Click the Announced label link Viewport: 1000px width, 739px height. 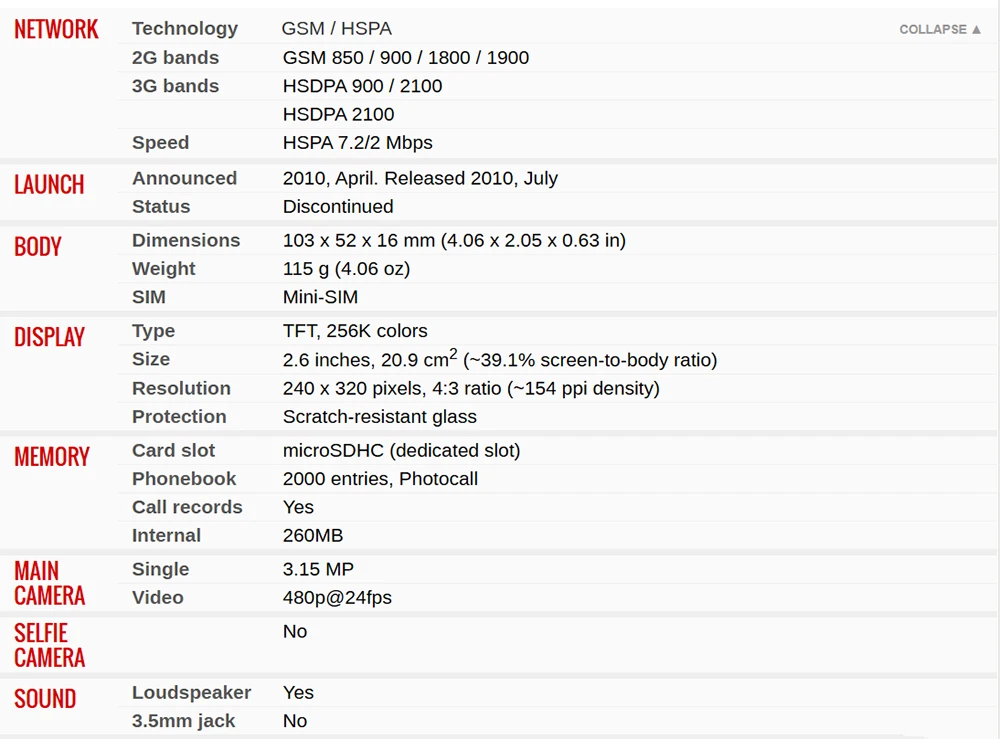[x=184, y=178]
